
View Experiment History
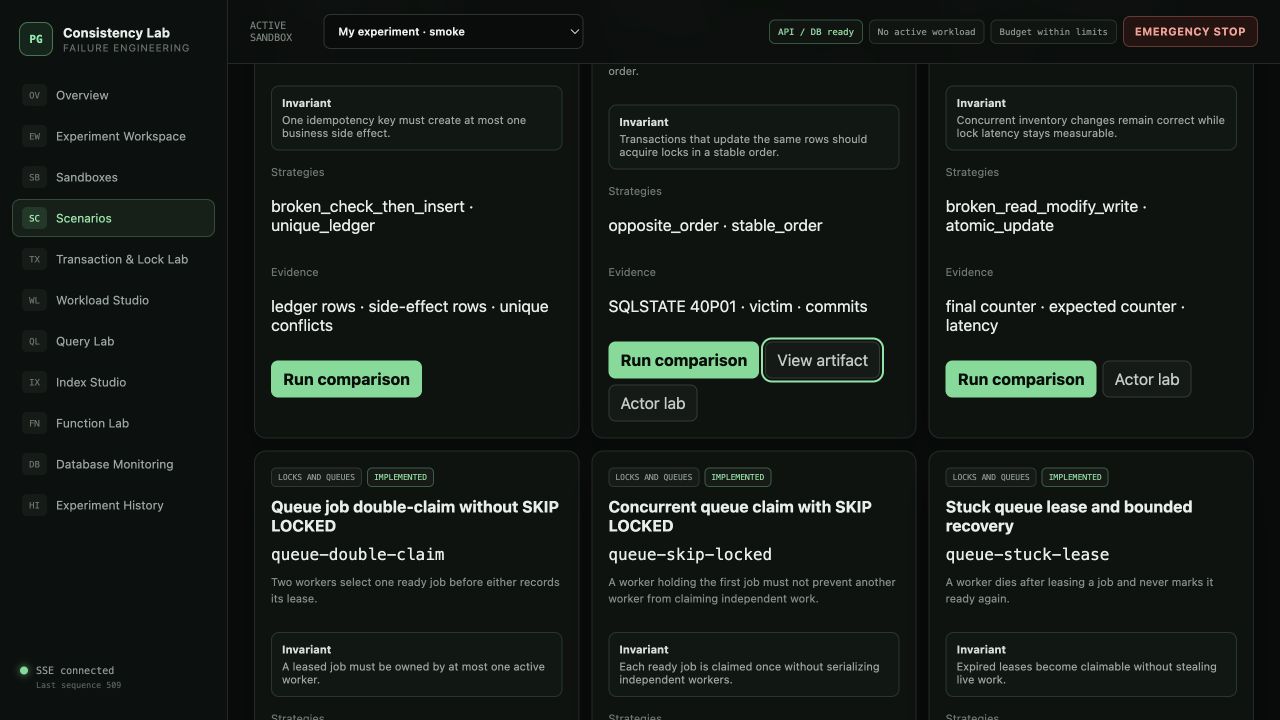(113, 505)
